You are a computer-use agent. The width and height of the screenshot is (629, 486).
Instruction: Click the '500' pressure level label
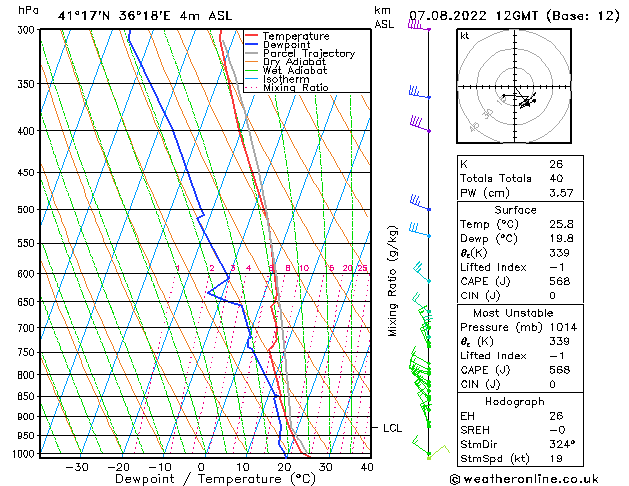point(28,210)
